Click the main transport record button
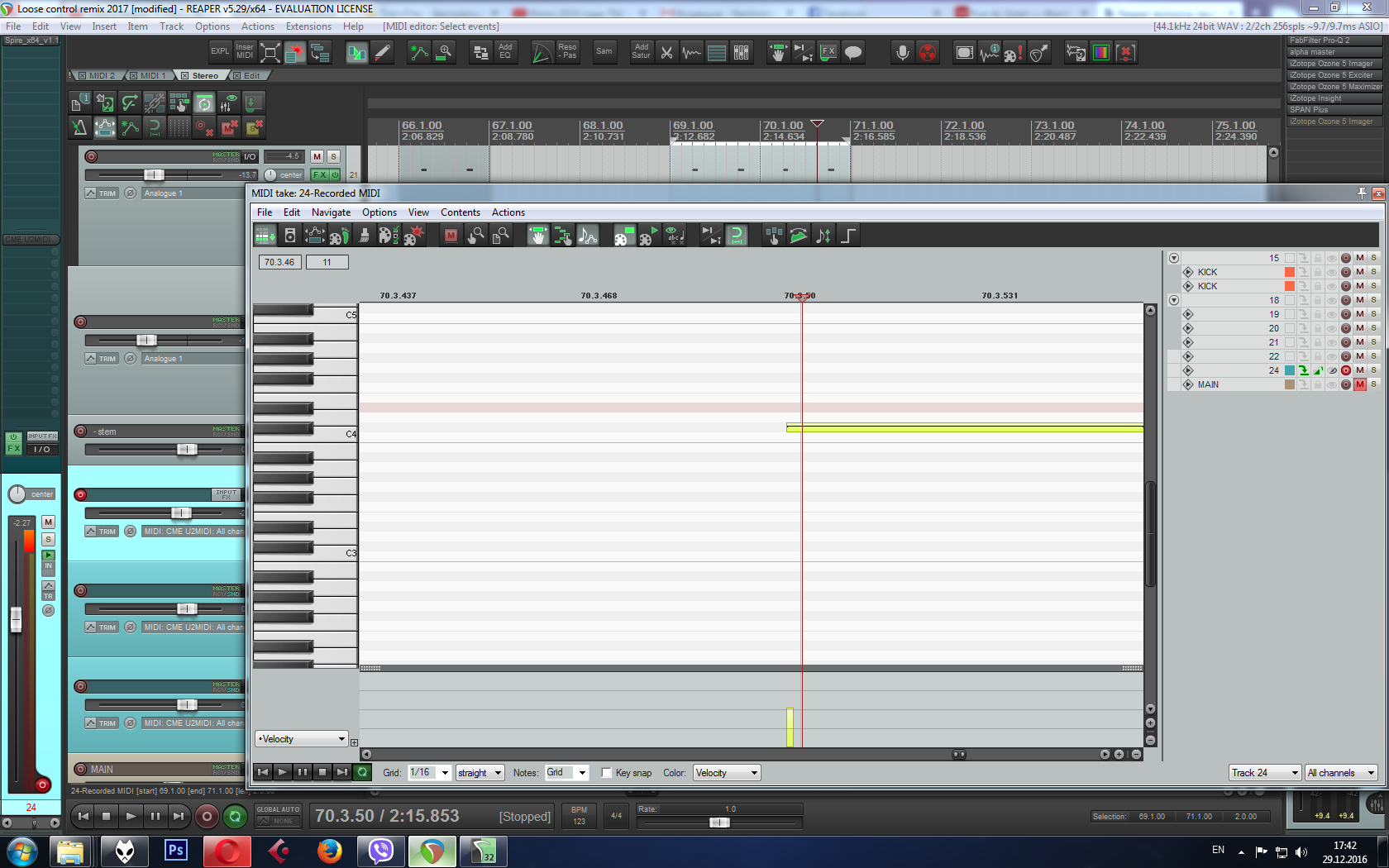The height and width of the screenshot is (868, 1389). click(x=207, y=817)
